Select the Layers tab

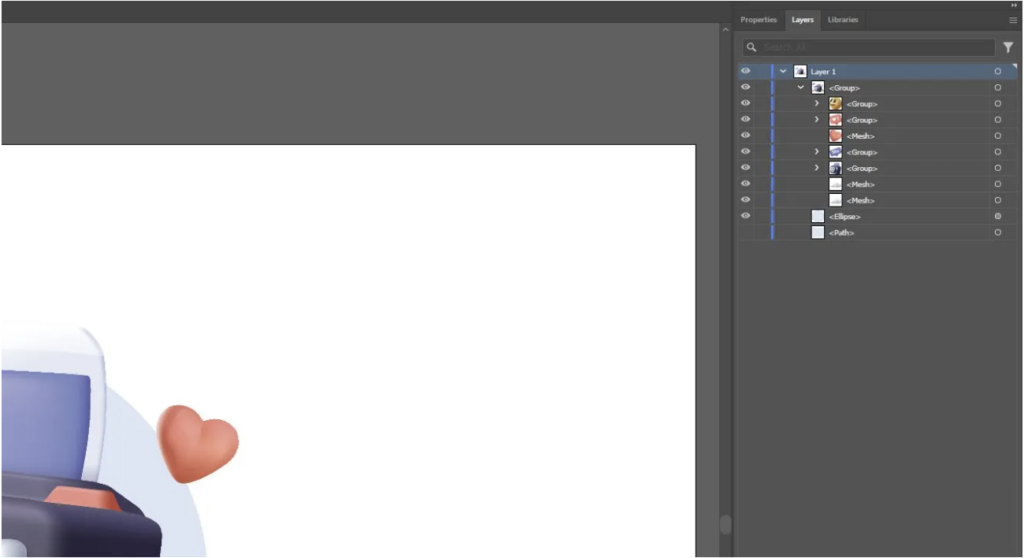(803, 20)
